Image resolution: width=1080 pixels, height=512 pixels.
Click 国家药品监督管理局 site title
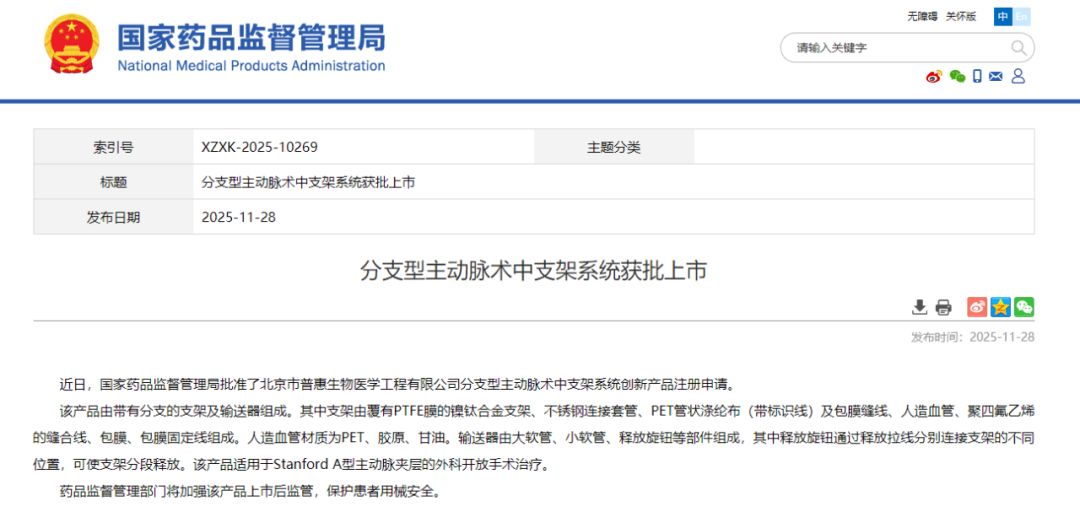point(251,37)
